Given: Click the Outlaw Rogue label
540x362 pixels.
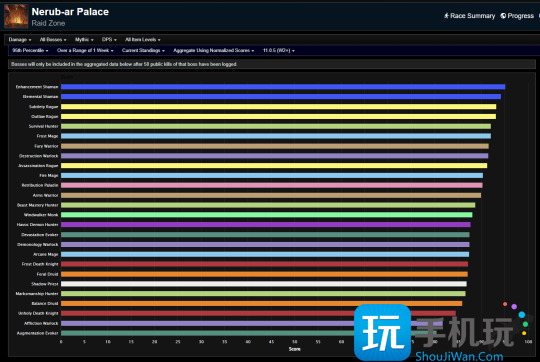Looking at the screenshot, I should pyautogui.click(x=45, y=116).
